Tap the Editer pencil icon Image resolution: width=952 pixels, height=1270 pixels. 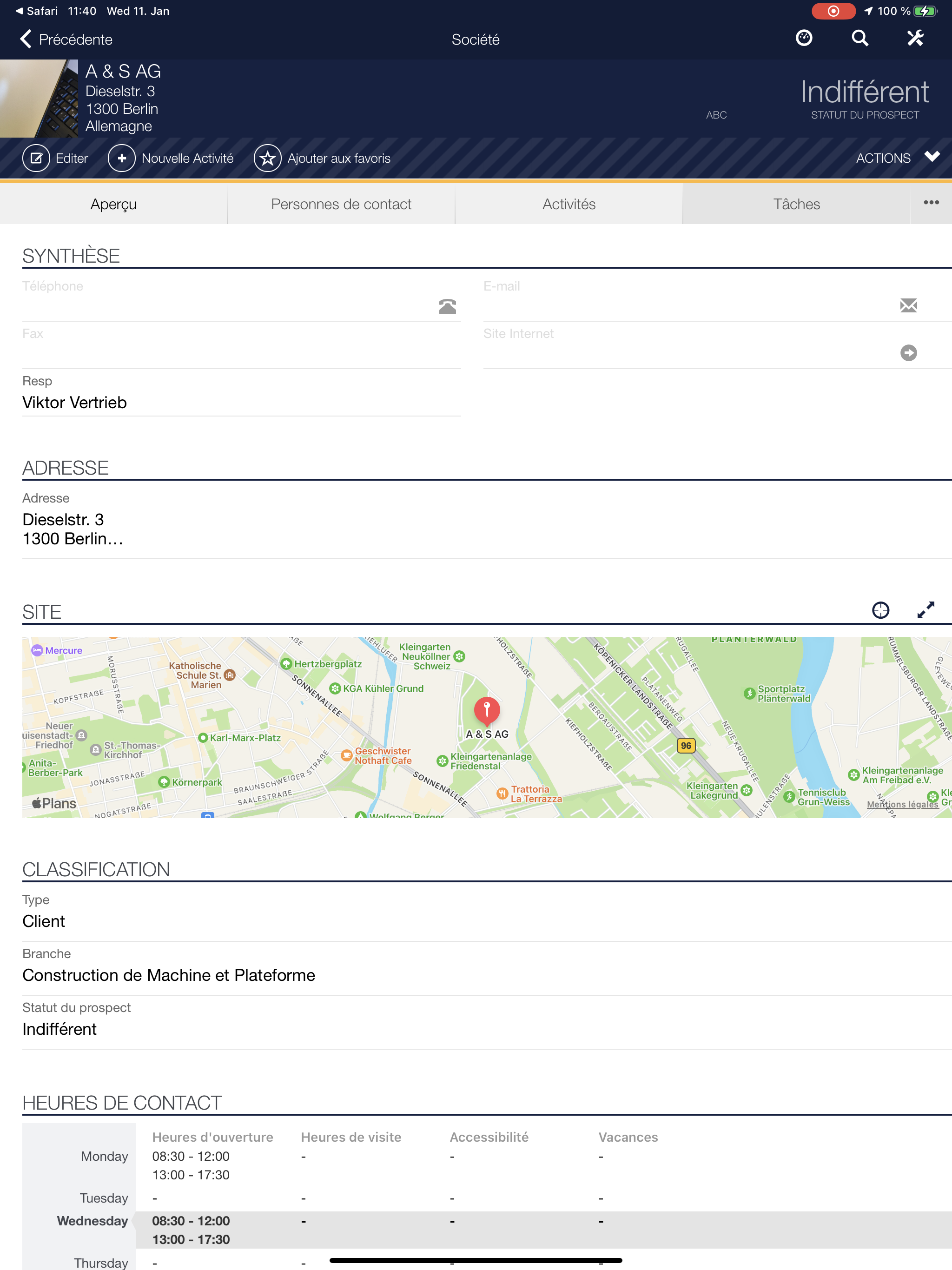36,159
